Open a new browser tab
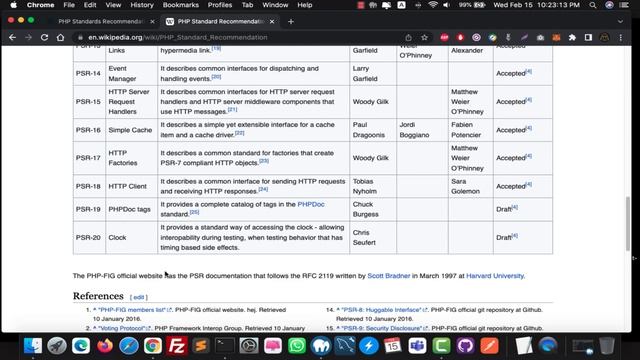 tap(291, 21)
